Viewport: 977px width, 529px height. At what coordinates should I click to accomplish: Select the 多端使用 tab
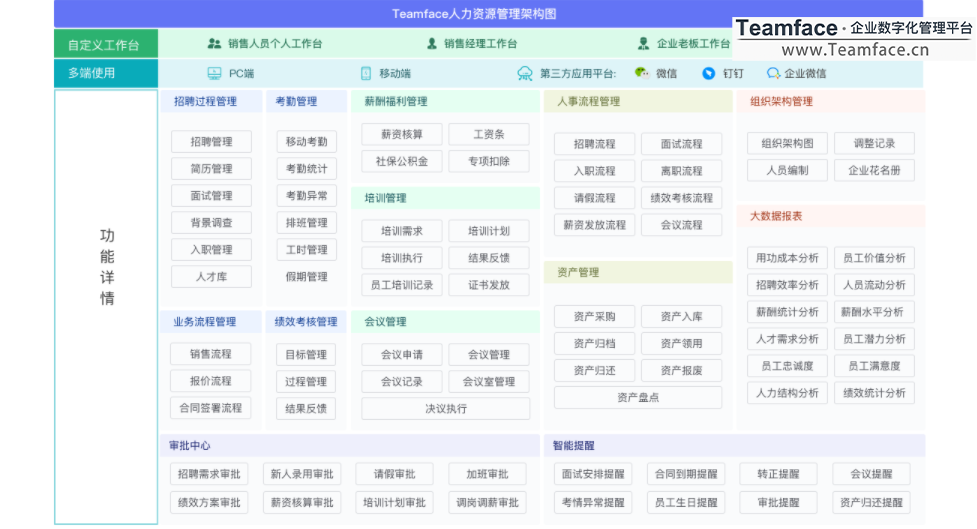pos(105,73)
